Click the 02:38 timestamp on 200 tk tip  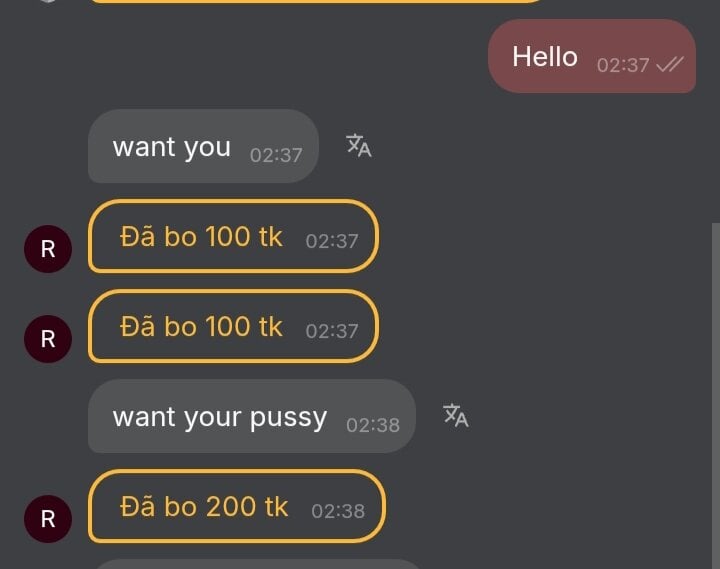(338, 511)
